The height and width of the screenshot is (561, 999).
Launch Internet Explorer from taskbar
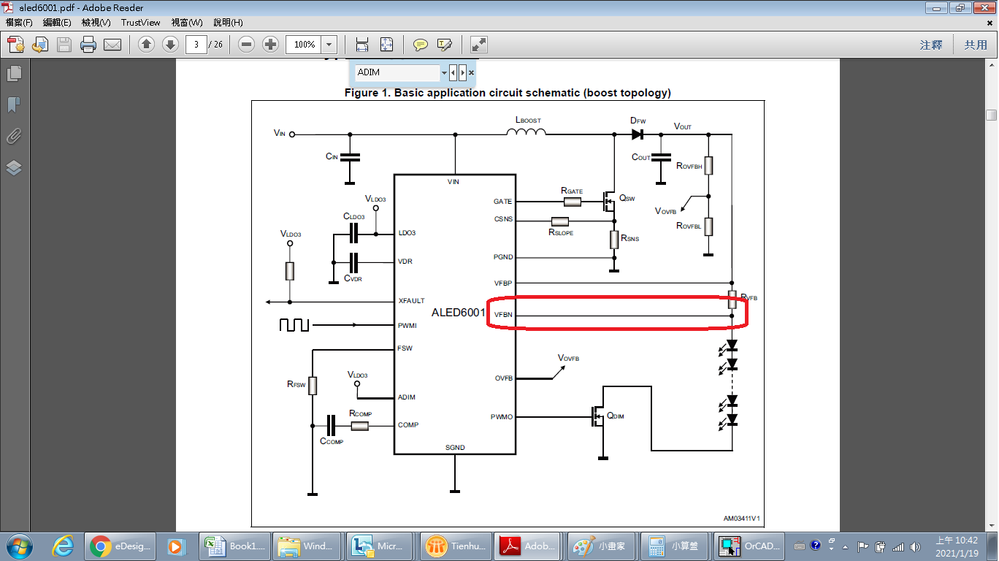tap(62, 546)
